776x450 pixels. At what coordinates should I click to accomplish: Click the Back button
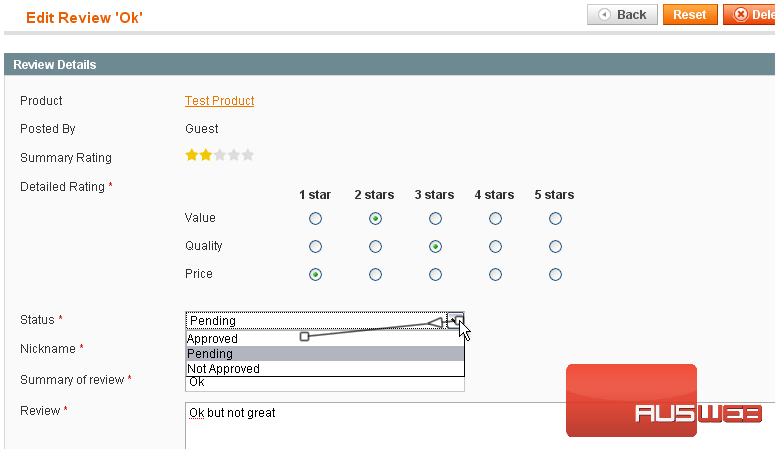[621, 15]
